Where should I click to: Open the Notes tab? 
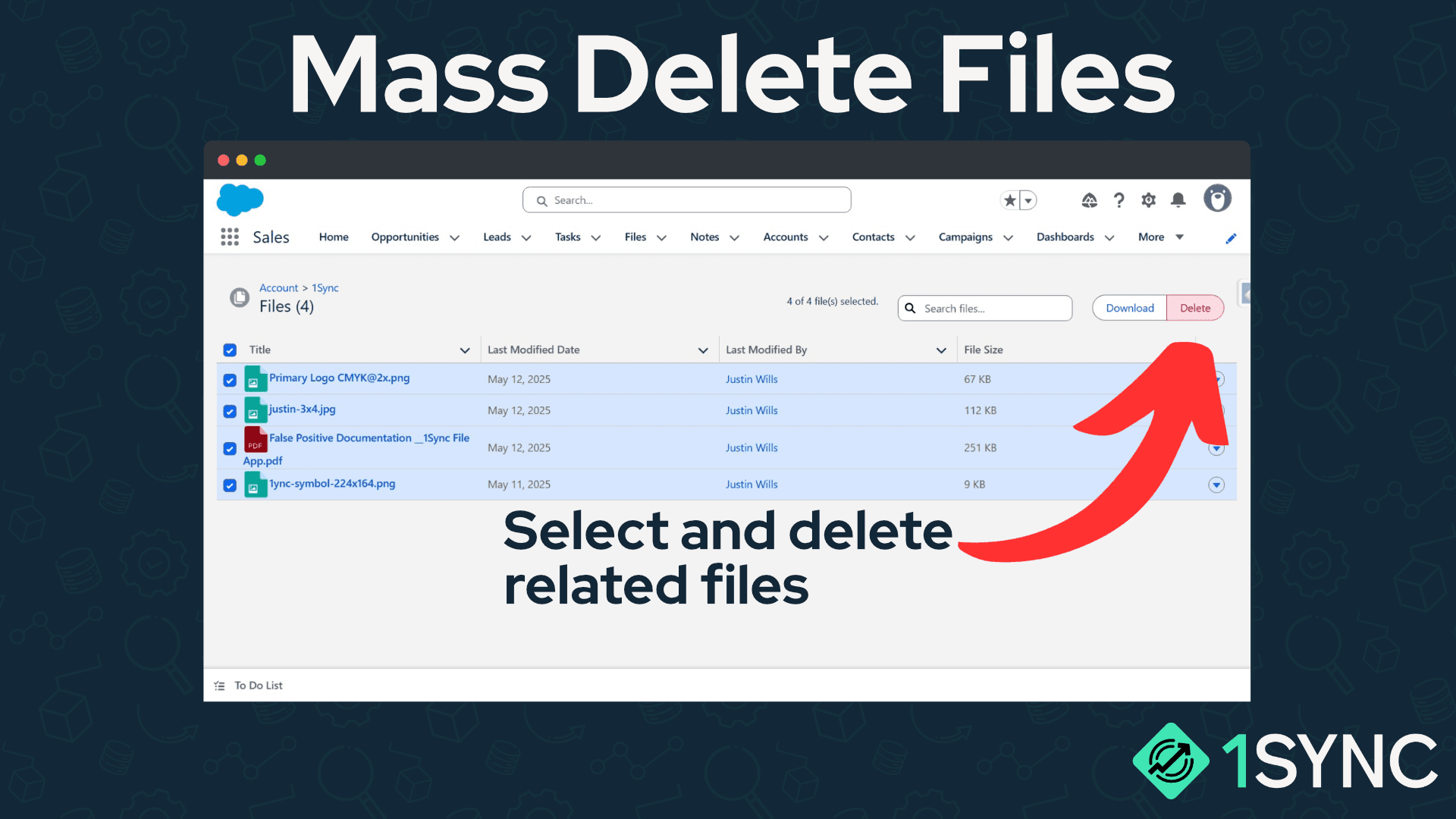pos(704,237)
